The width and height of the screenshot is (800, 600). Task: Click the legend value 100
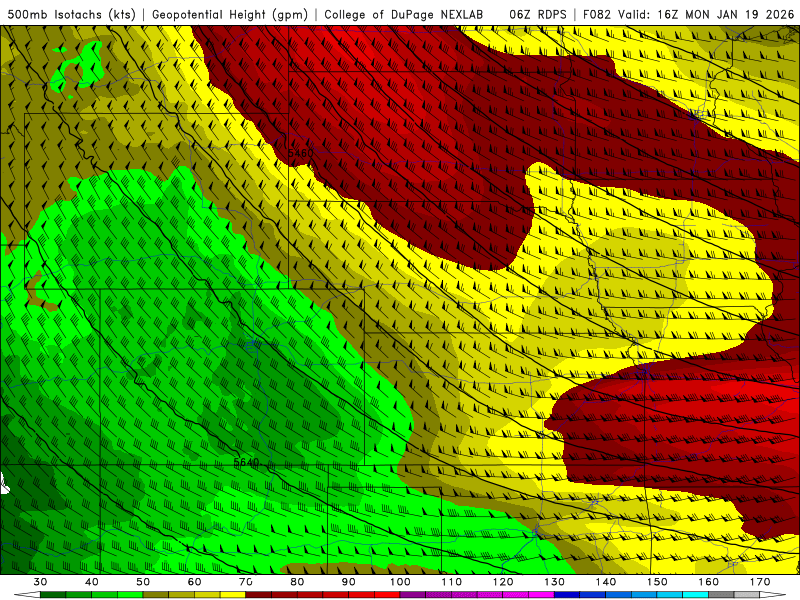pyautogui.click(x=400, y=582)
